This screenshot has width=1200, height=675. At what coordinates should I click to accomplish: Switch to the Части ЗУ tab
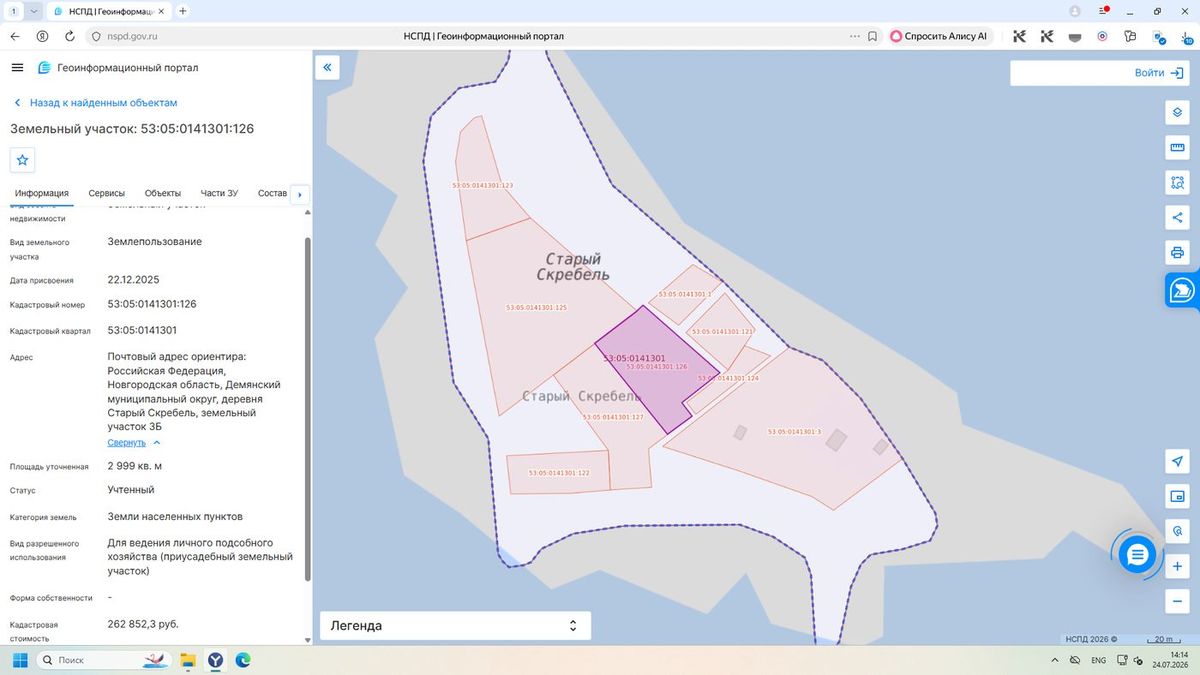(219, 193)
